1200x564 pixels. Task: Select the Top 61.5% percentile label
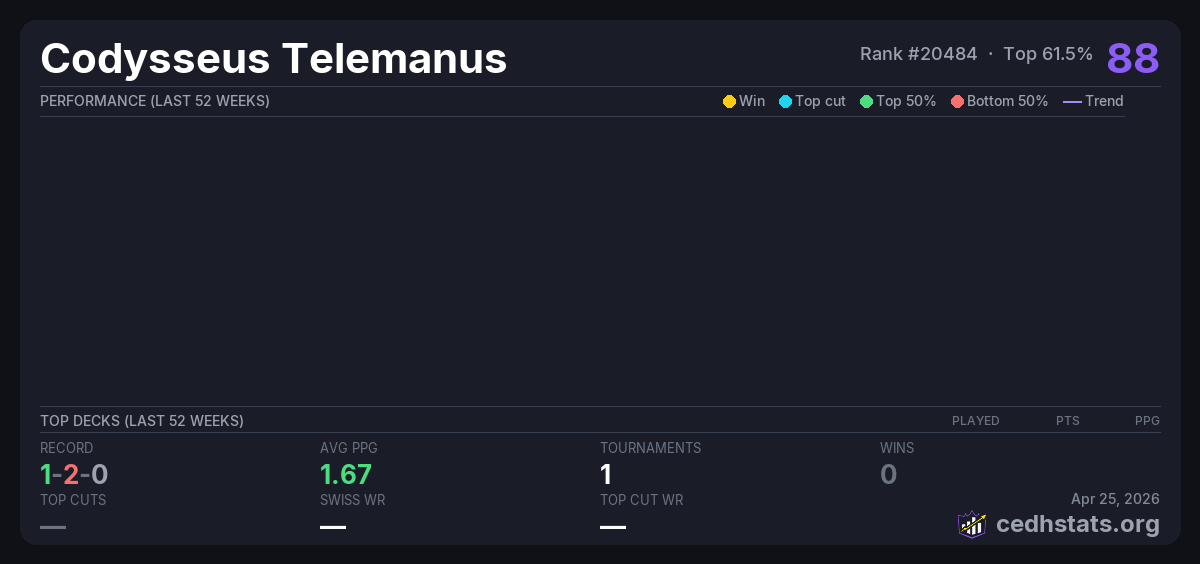click(x=1047, y=54)
